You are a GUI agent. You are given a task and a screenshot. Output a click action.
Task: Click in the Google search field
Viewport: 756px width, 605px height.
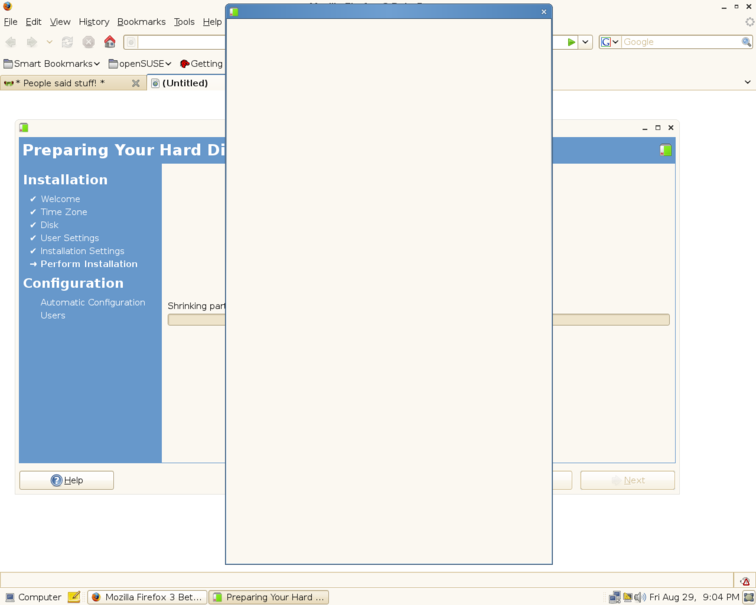680,42
